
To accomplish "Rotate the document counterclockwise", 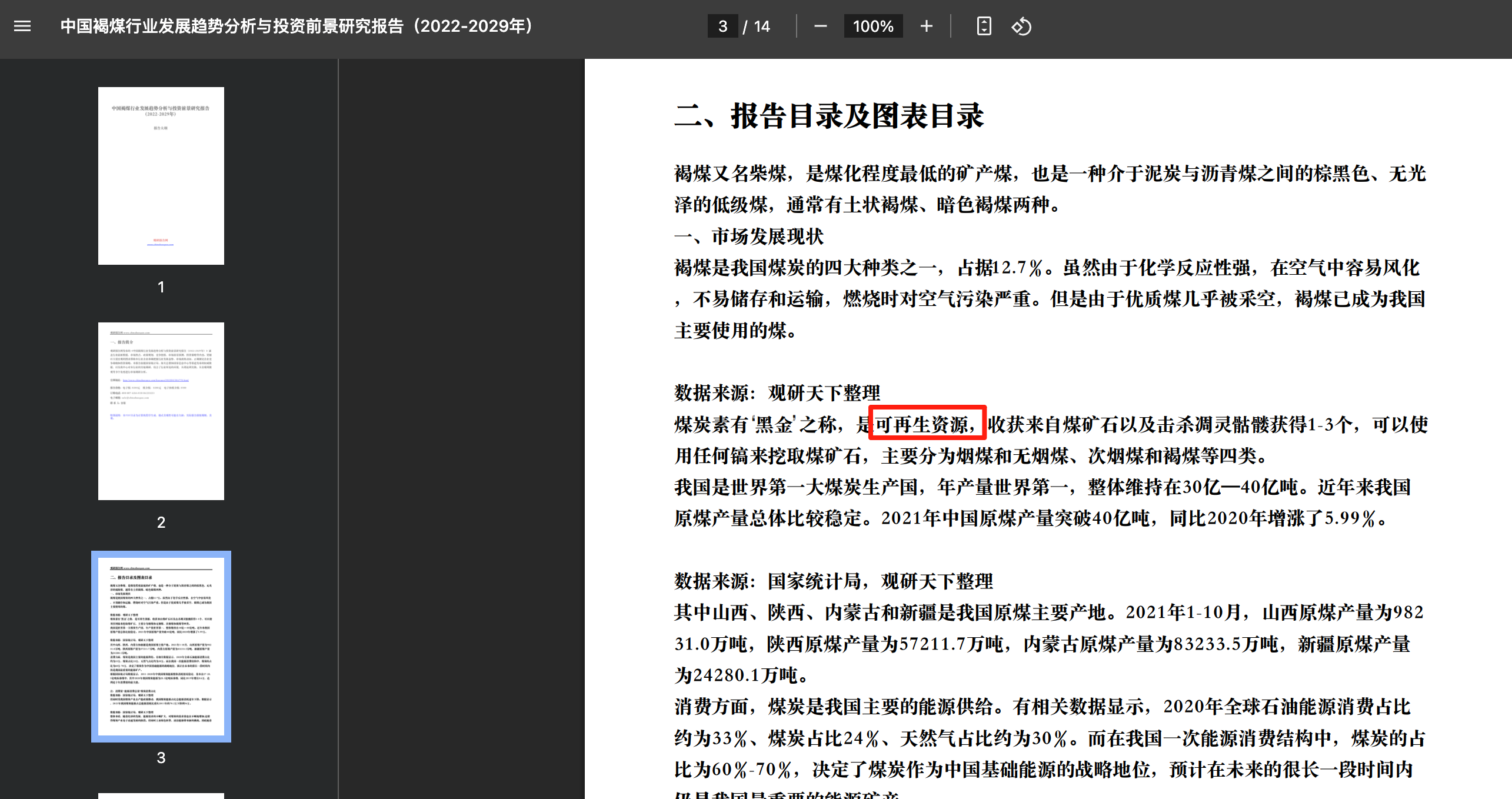I will pos(1021,26).
